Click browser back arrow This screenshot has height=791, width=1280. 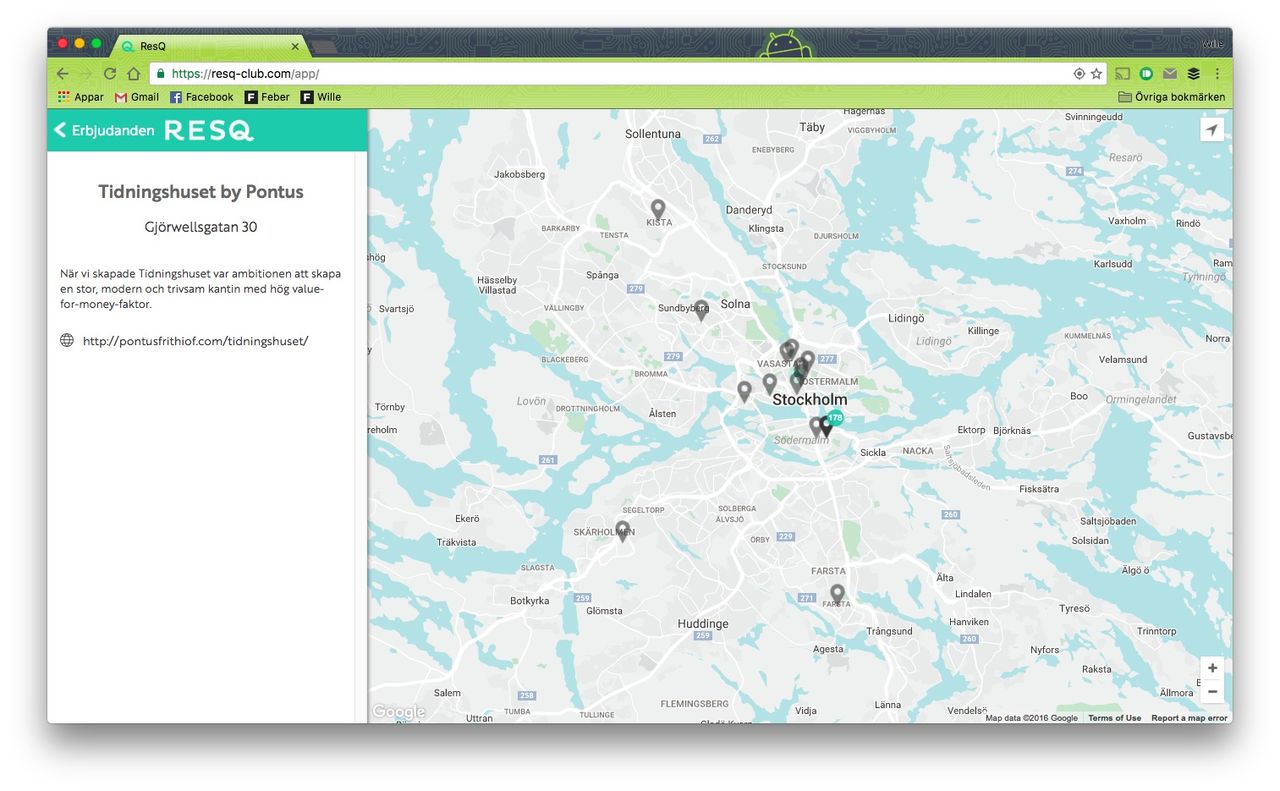coord(62,74)
